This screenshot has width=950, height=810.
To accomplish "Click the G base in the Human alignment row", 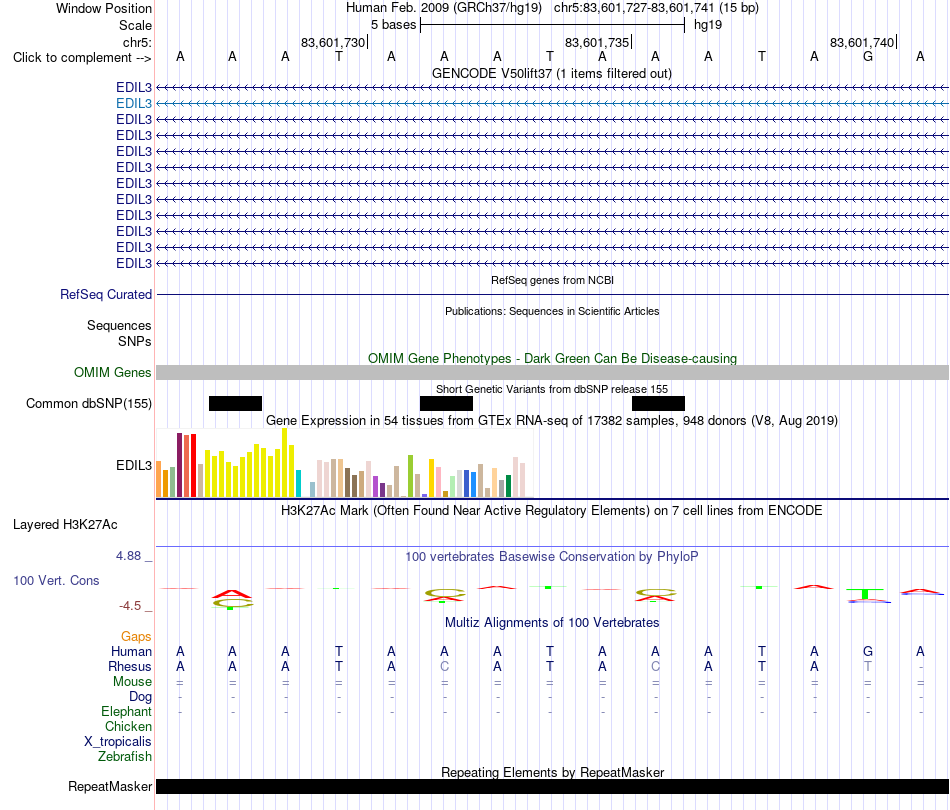I will (868, 651).
